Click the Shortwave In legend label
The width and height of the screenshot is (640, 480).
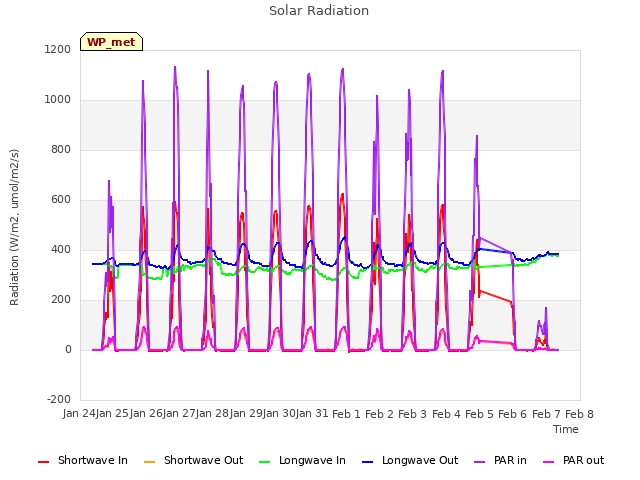point(93,460)
